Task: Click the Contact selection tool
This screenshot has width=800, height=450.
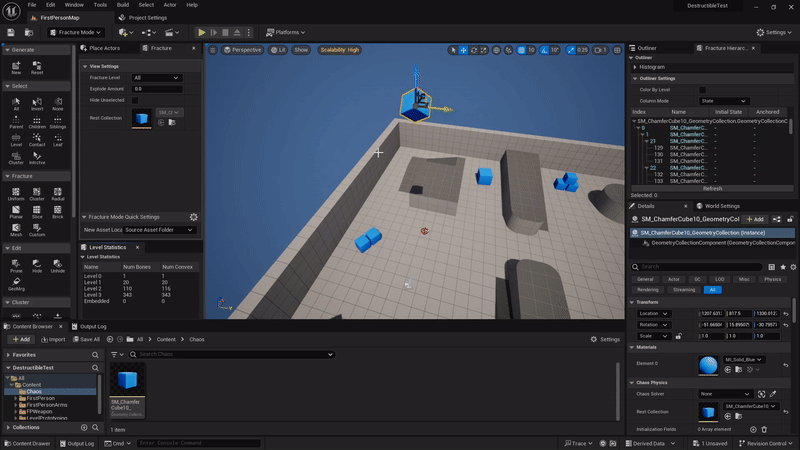Action: coord(37,140)
